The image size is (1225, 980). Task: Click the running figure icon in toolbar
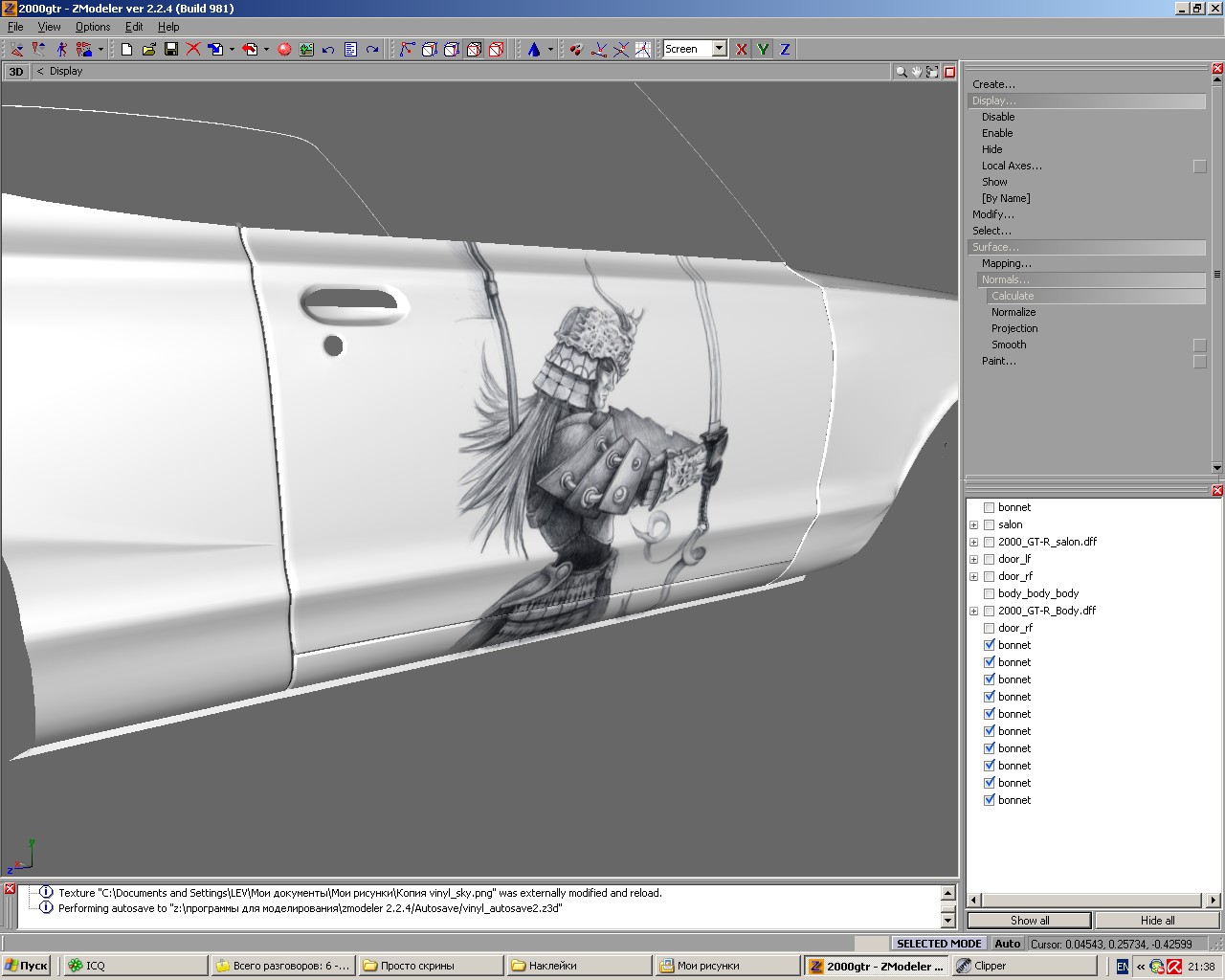(61, 49)
